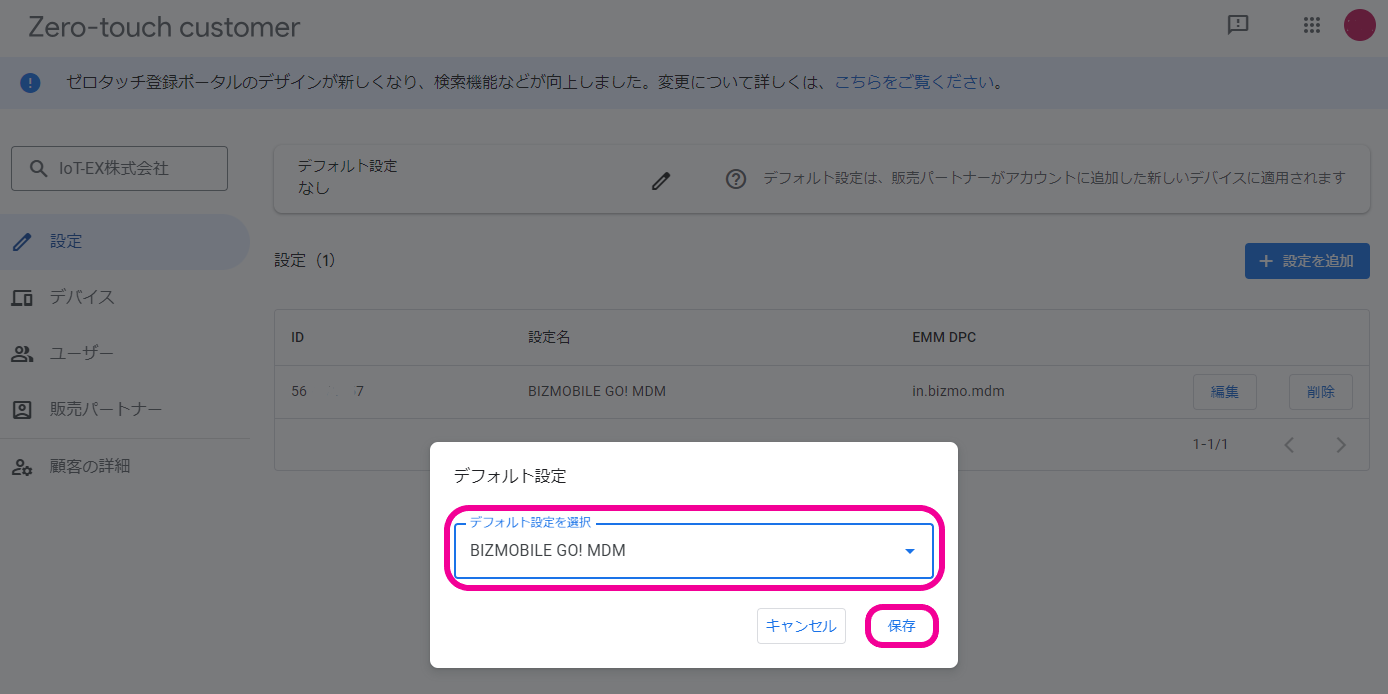Open the デフォルト設定を選択 dropdown
1388x694 pixels.
(680, 551)
